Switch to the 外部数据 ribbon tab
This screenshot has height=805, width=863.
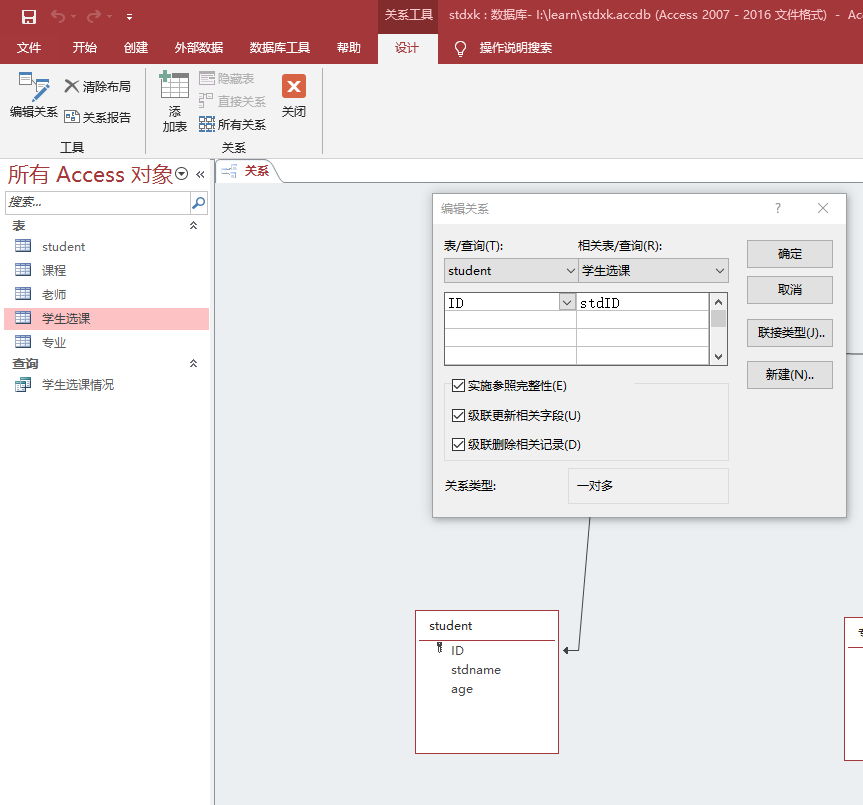[x=199, y=48]
